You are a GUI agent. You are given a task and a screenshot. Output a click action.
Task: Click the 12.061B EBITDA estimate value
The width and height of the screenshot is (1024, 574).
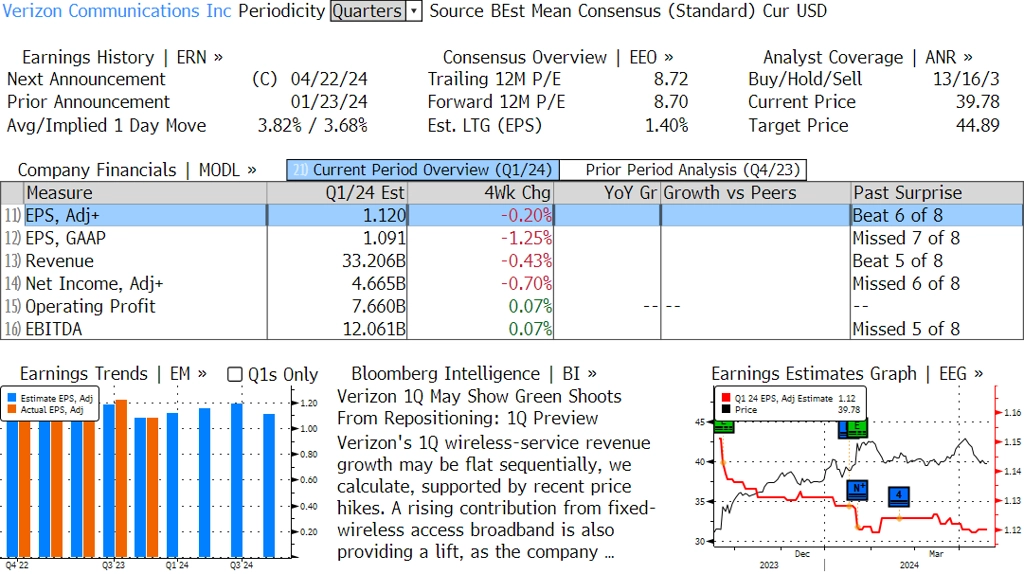[x=374, y=329]
